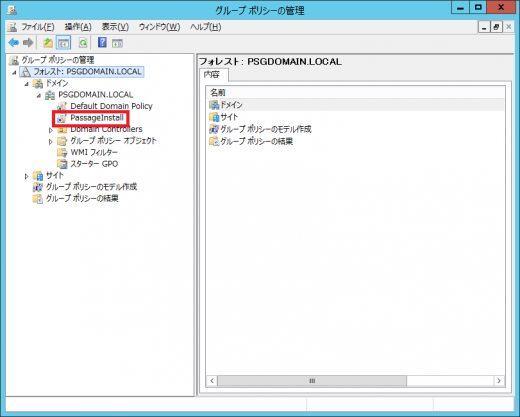The height and width of the screenshot is (417, 520).
Task: Open the 操作(A) menu
Action: coord(78,27)
